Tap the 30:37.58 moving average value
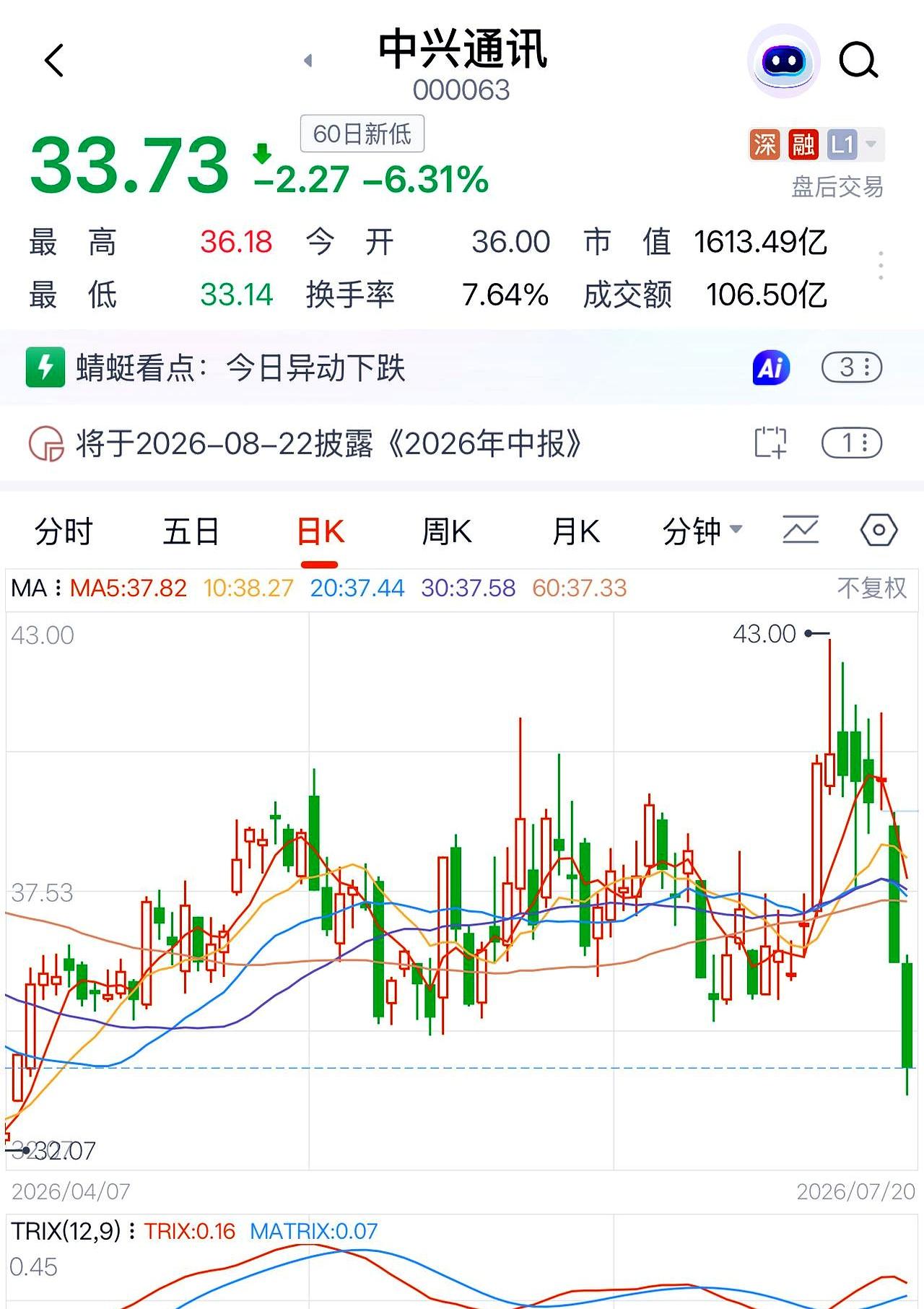This screenshot has height=1309, width=924. tap(468, 588)
